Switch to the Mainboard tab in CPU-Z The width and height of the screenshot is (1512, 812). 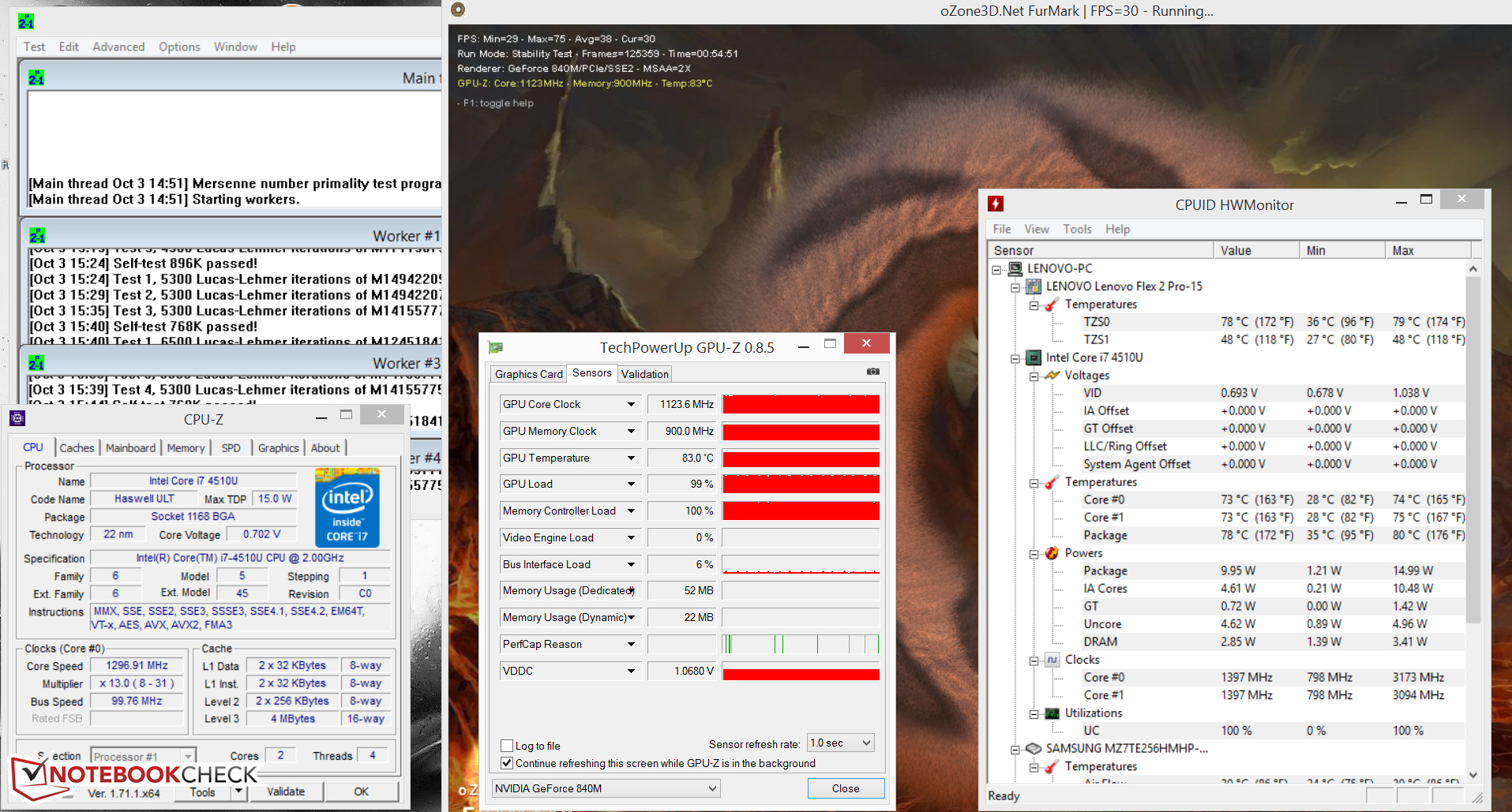(130, 448)
